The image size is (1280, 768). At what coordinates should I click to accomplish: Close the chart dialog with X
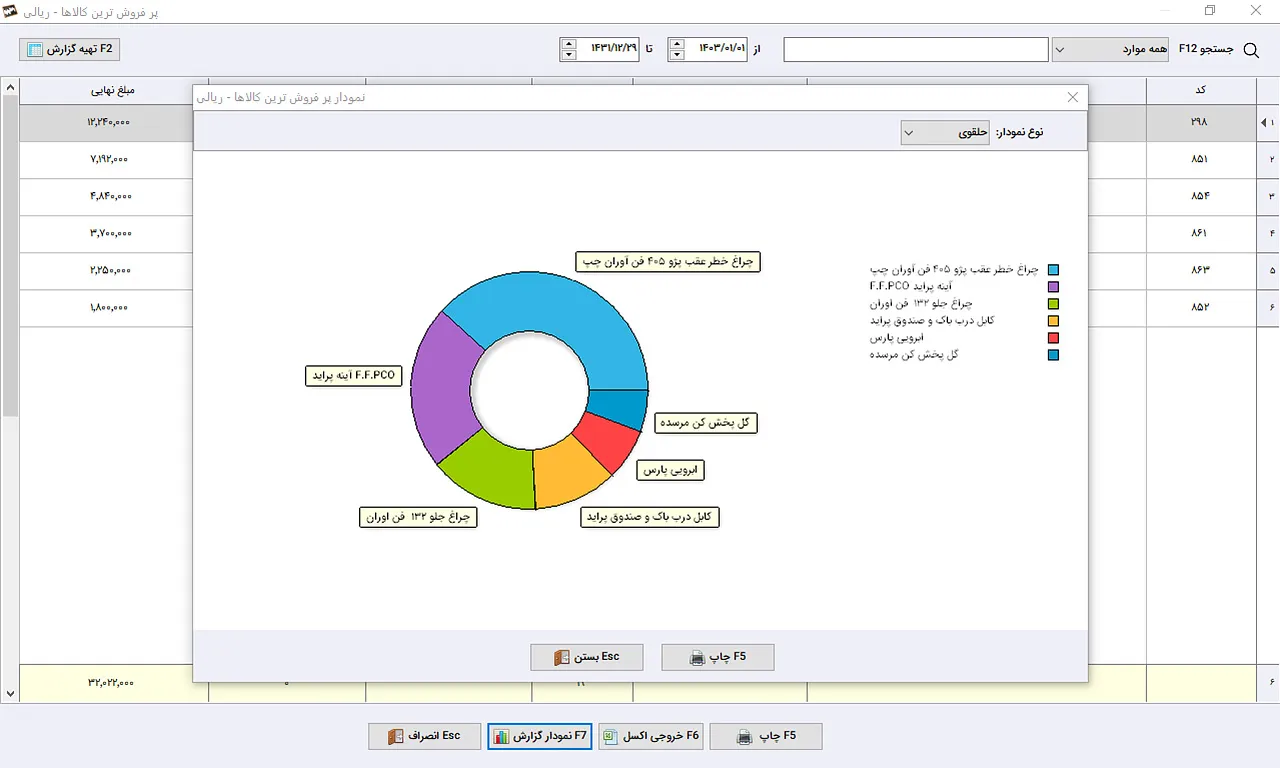pyautogui.click(x=1073, y=97)
